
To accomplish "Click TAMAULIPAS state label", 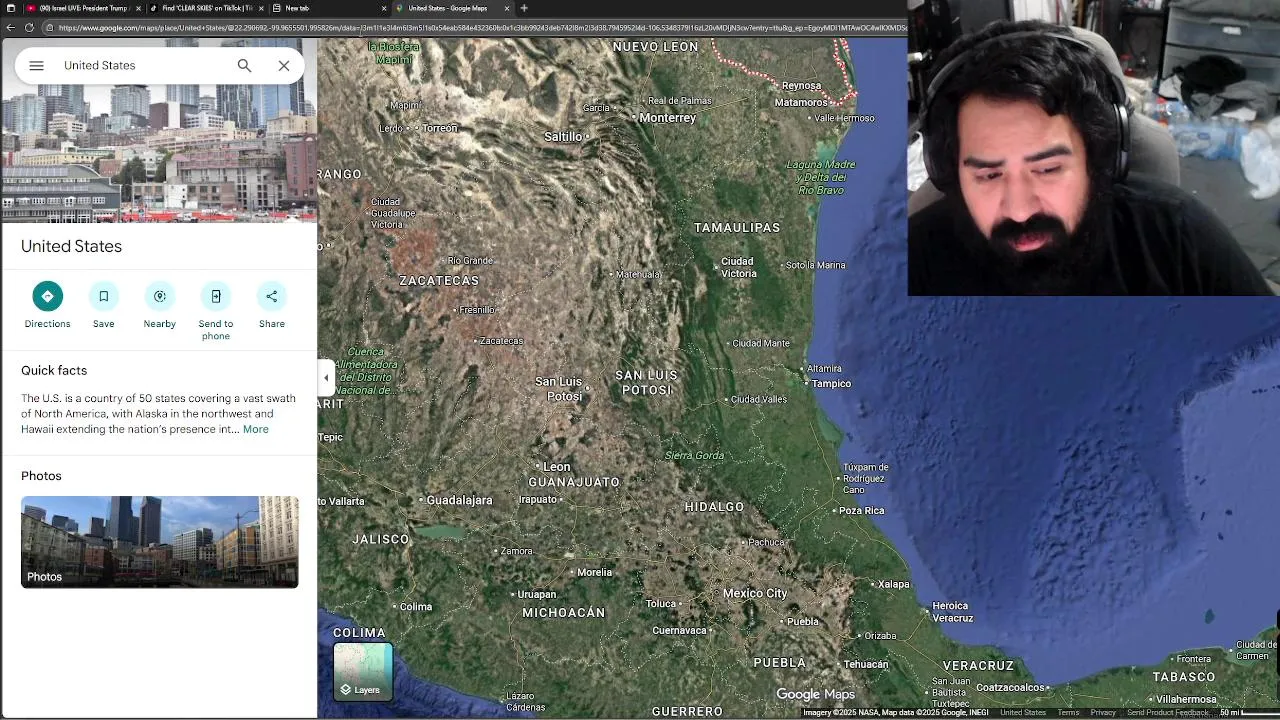I will (737, 228).
